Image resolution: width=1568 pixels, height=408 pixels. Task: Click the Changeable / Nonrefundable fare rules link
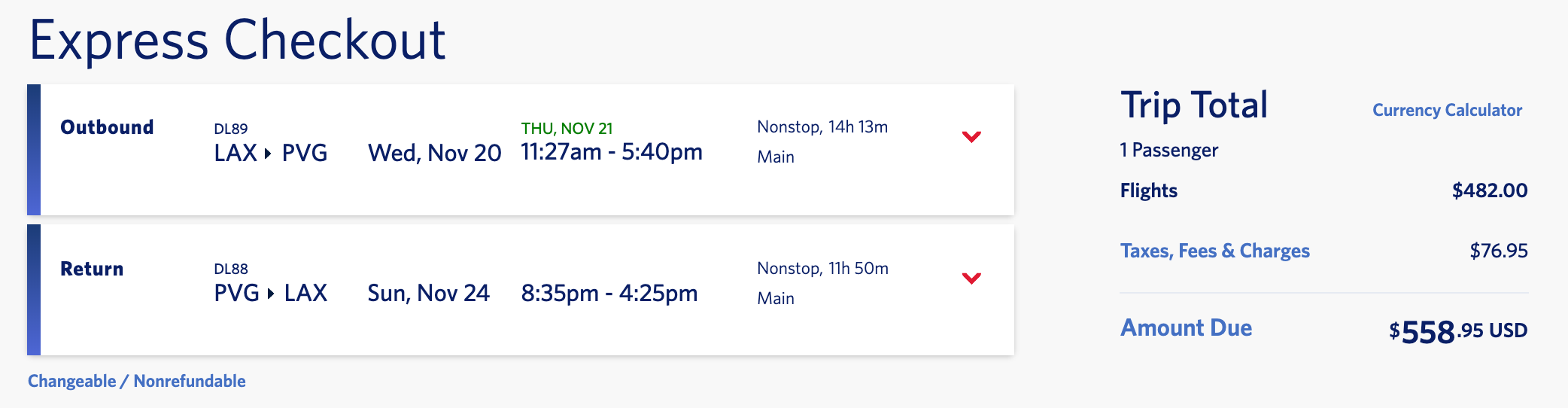pos(137,381)
